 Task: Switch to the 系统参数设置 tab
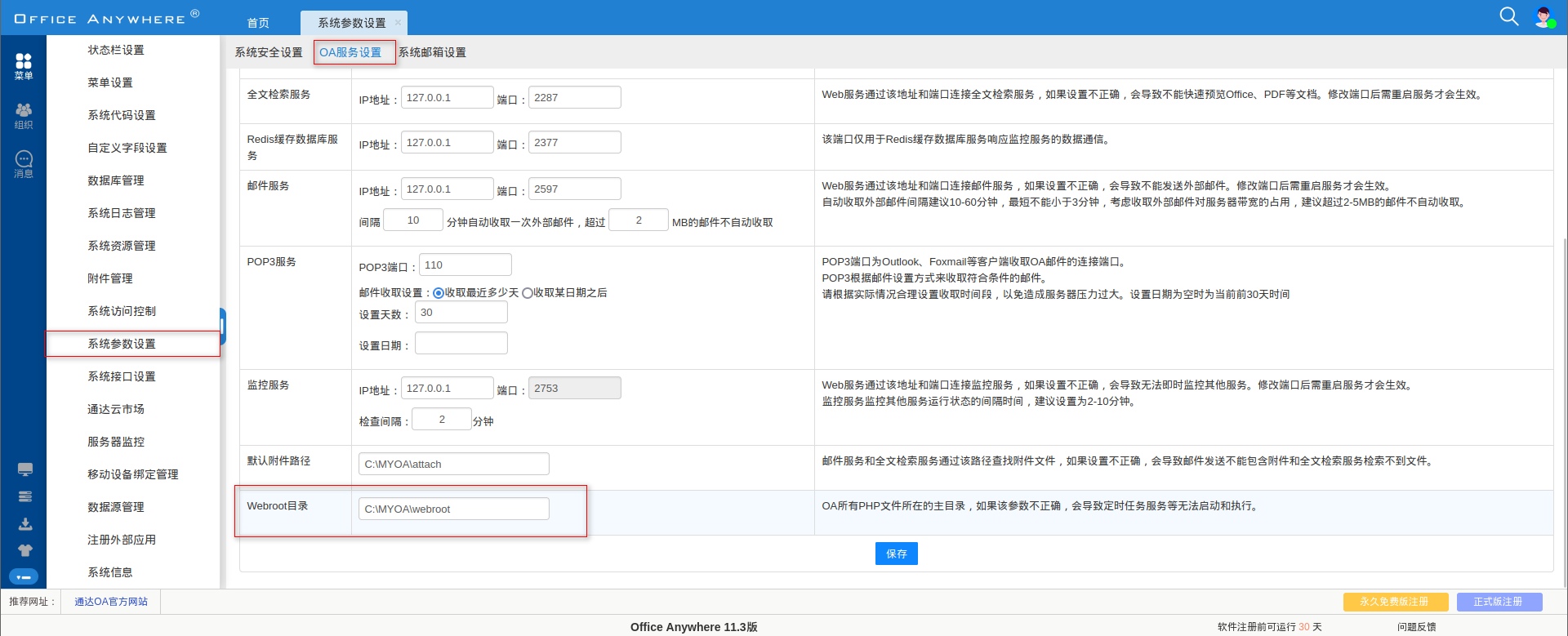[352, 23]
